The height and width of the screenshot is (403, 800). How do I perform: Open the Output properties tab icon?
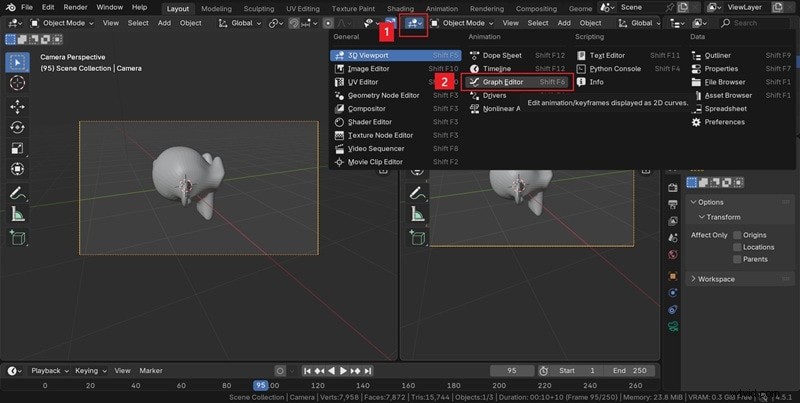coord(672,205)
